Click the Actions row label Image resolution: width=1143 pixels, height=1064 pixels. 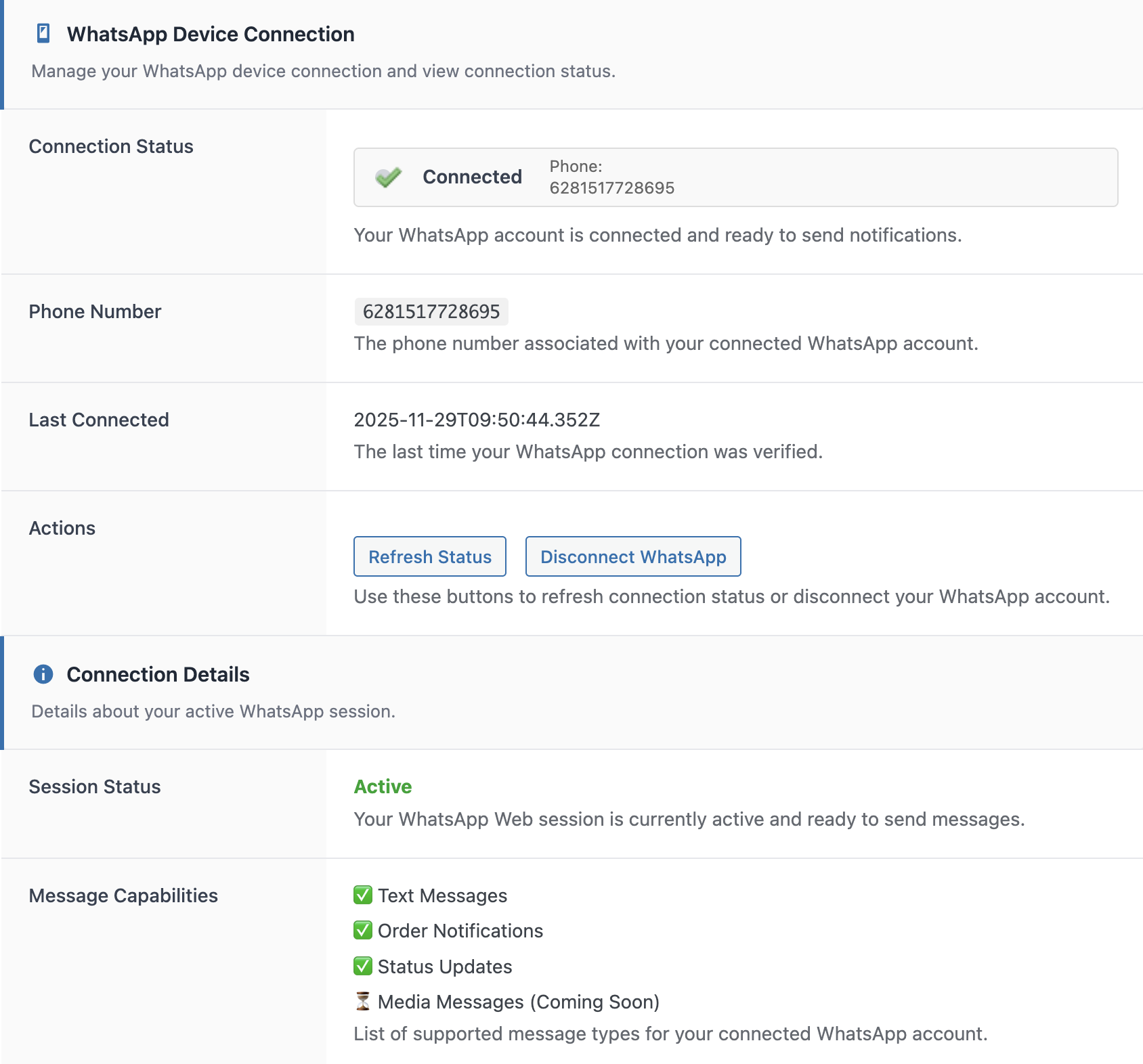(62, 528)
